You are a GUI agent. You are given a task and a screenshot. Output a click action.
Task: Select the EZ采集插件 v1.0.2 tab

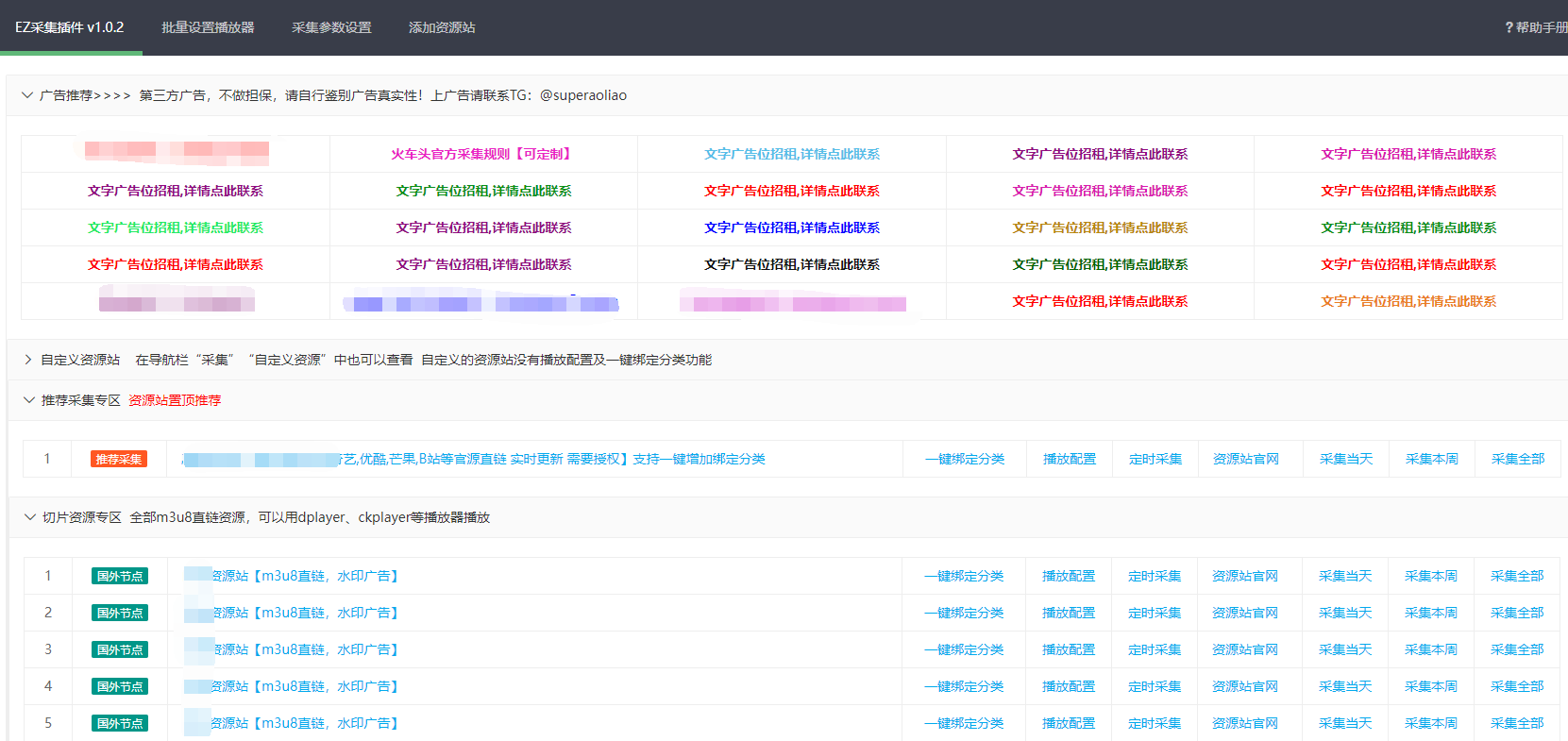(70, 27)
